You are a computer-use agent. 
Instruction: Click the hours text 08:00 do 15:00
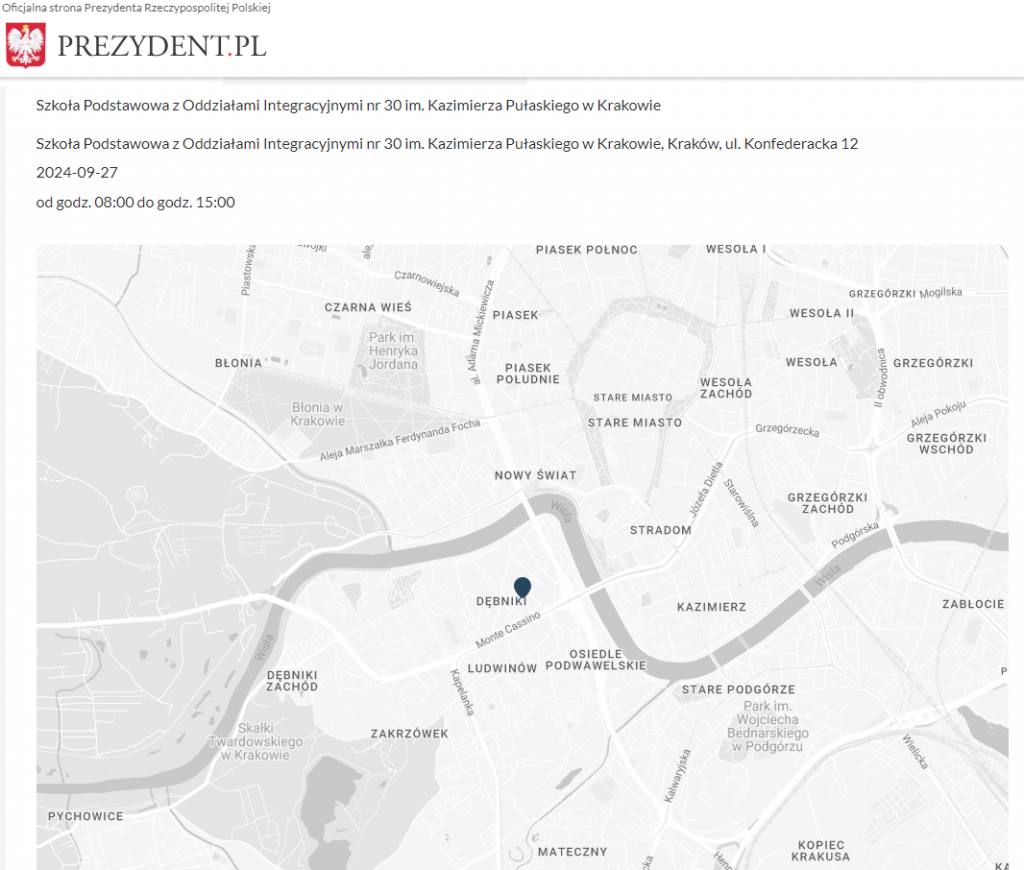coord(135,202)
